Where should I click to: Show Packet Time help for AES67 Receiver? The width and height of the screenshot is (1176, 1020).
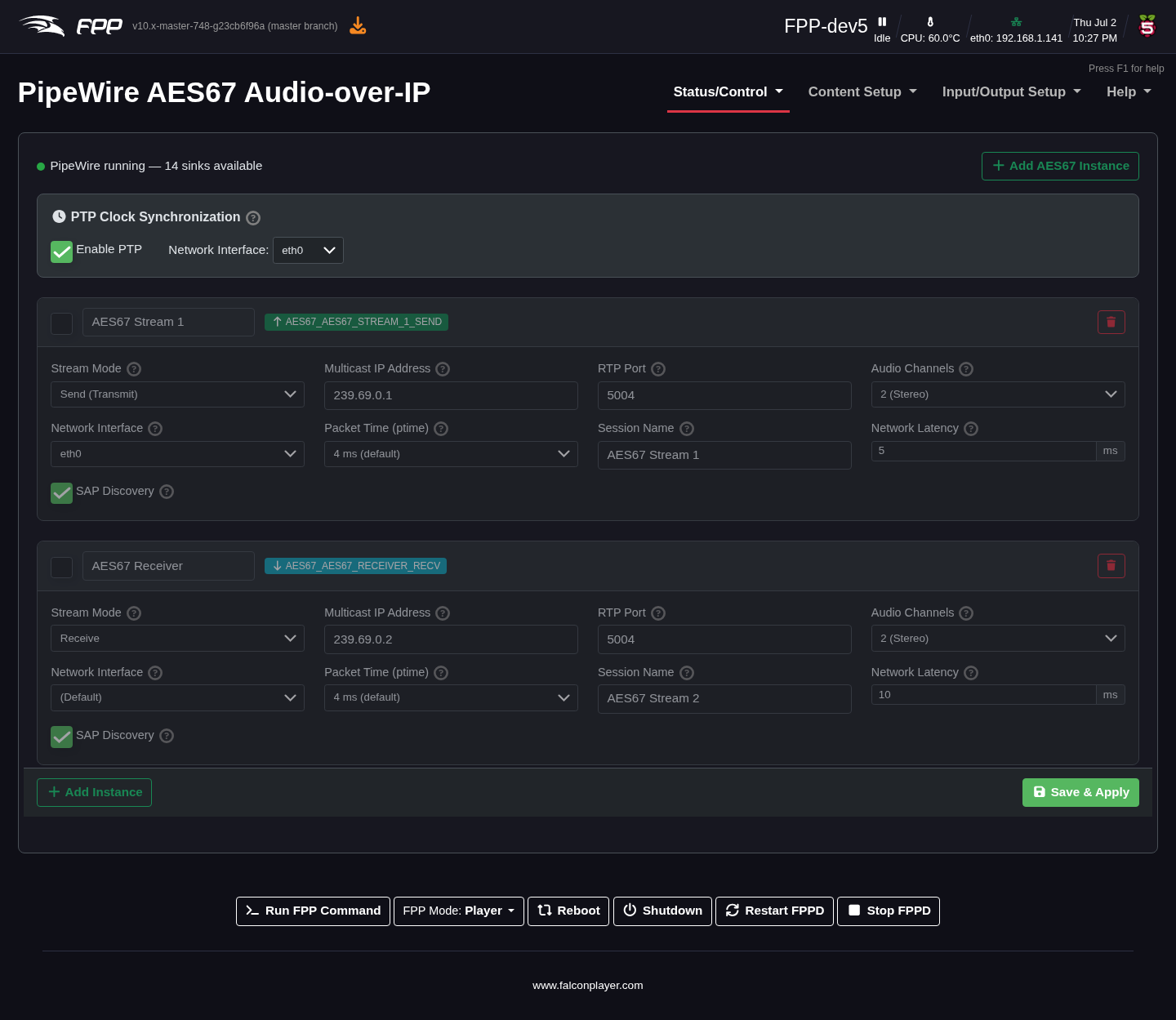point(441,673)
